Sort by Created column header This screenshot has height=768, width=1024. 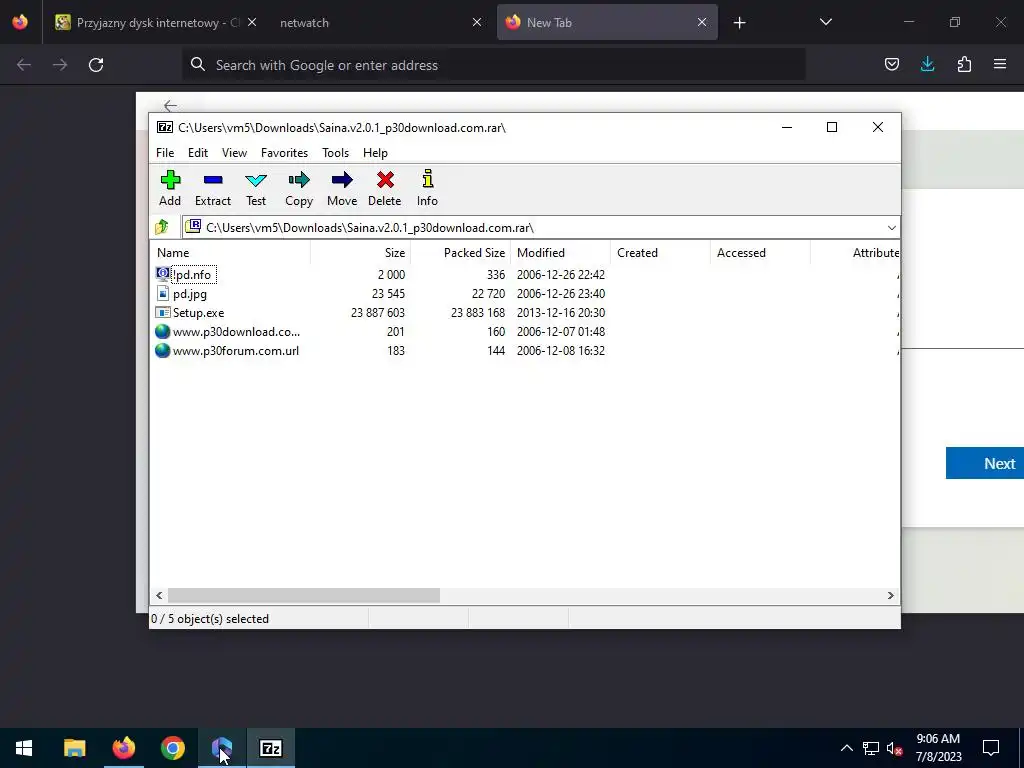660,253
